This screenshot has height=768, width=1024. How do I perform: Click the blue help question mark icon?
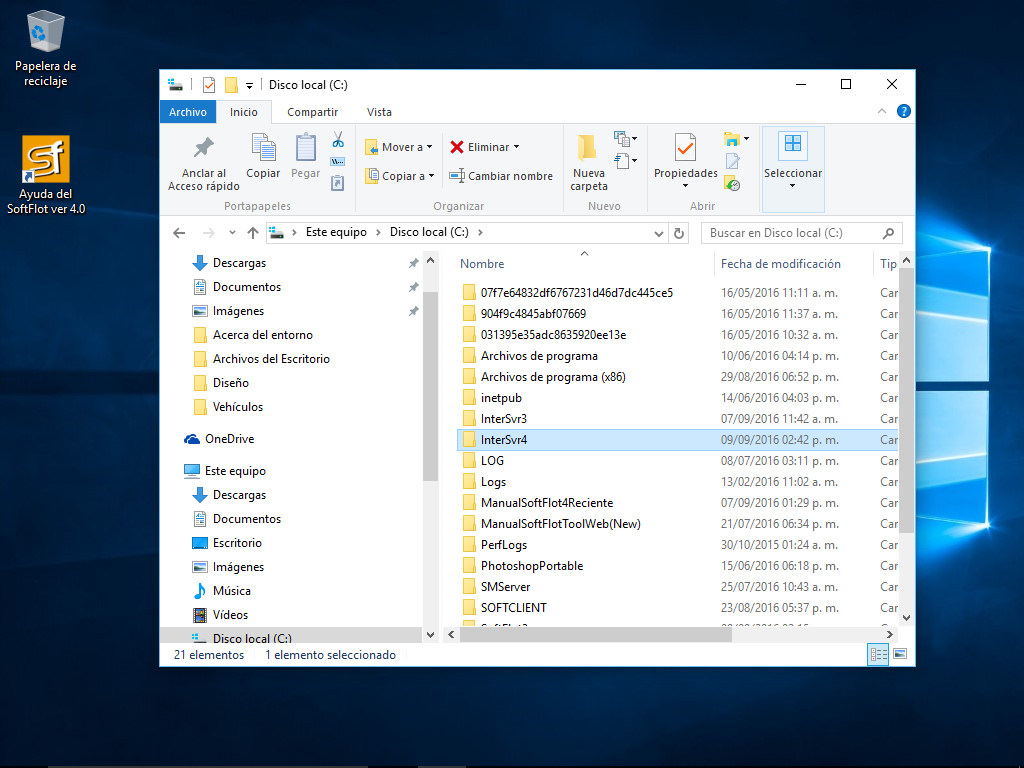tap(903, 112)
